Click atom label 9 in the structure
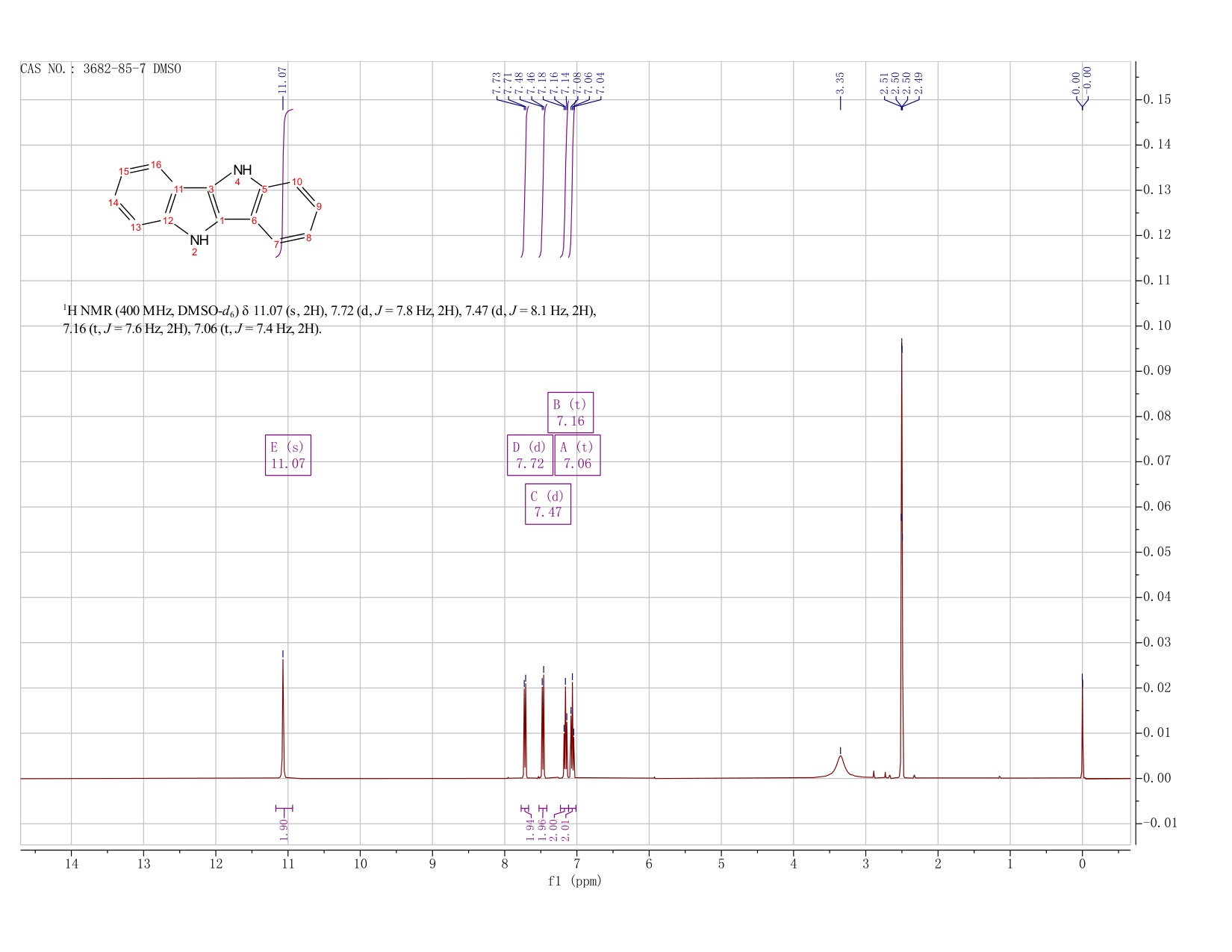The height and width of the screenshot is (952, 1232). (x=319, y=206)
